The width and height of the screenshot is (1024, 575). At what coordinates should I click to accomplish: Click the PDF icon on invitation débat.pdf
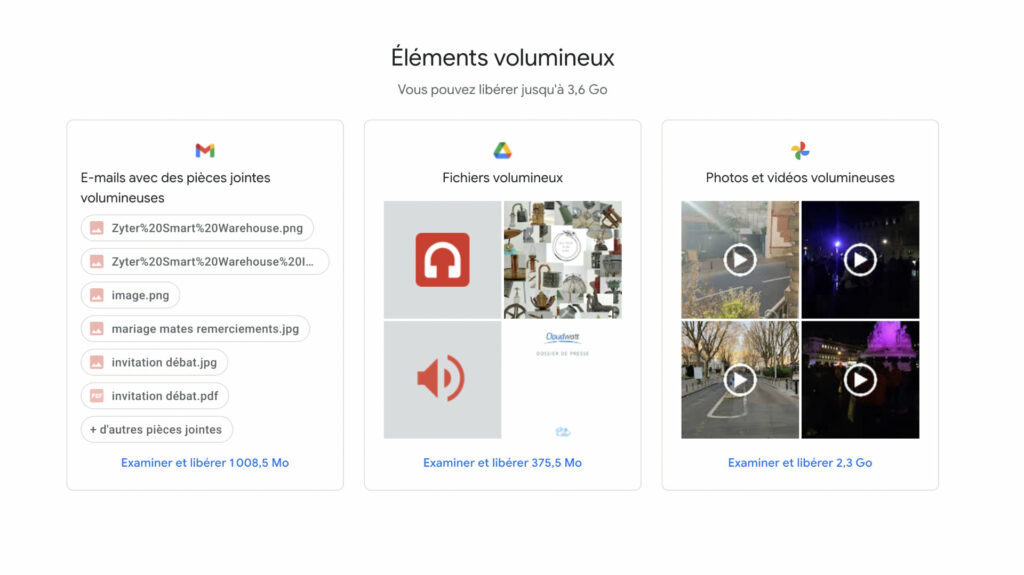point(97,396)
